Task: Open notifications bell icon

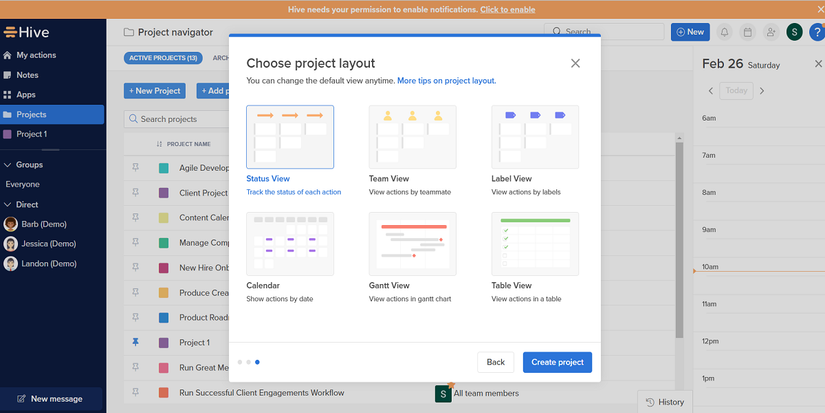Action: click(x=725, y=32)
